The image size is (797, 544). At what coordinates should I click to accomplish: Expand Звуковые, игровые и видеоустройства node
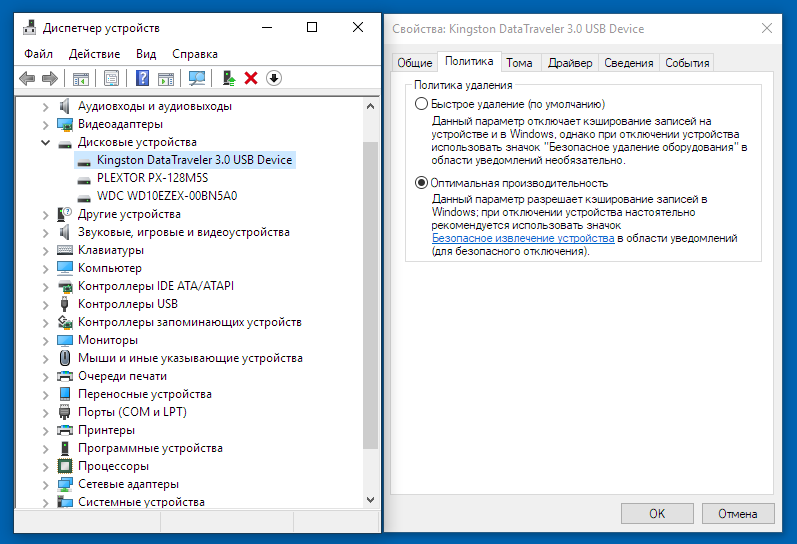45,233
